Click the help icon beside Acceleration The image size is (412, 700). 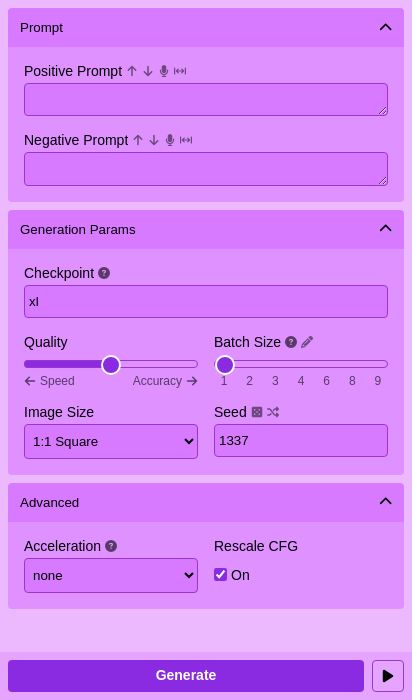111,546
